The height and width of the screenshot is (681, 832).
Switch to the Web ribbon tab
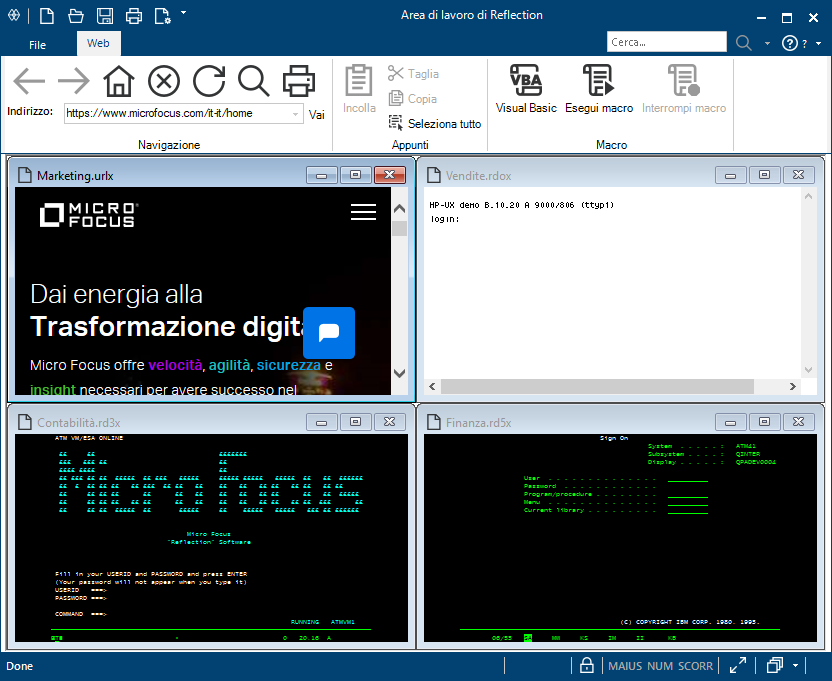coord(98,44)
